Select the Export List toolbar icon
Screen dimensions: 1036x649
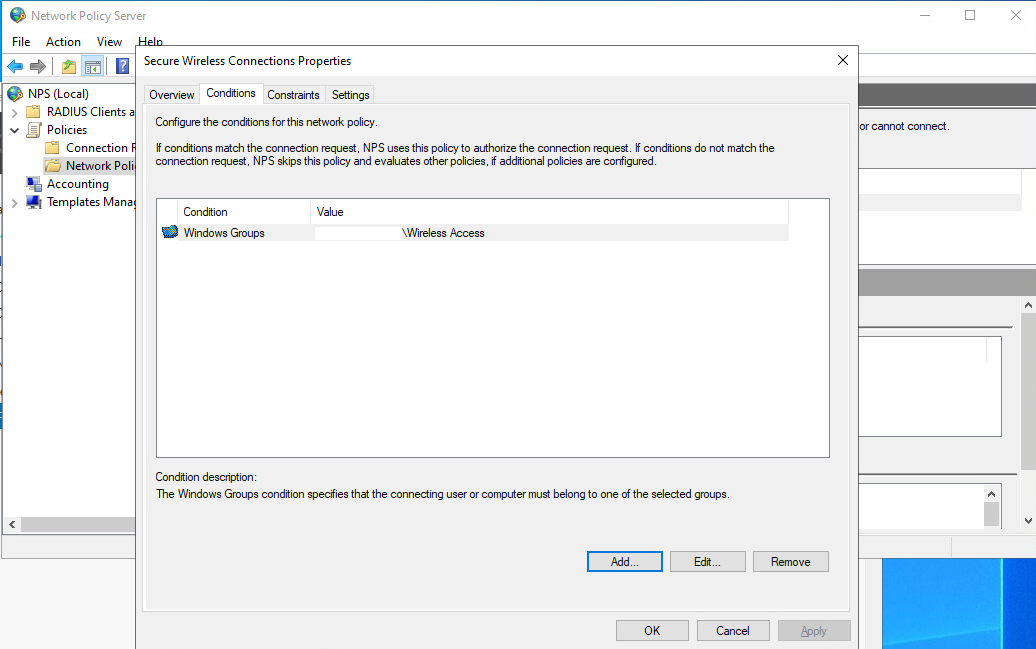[x=67, y=67]
